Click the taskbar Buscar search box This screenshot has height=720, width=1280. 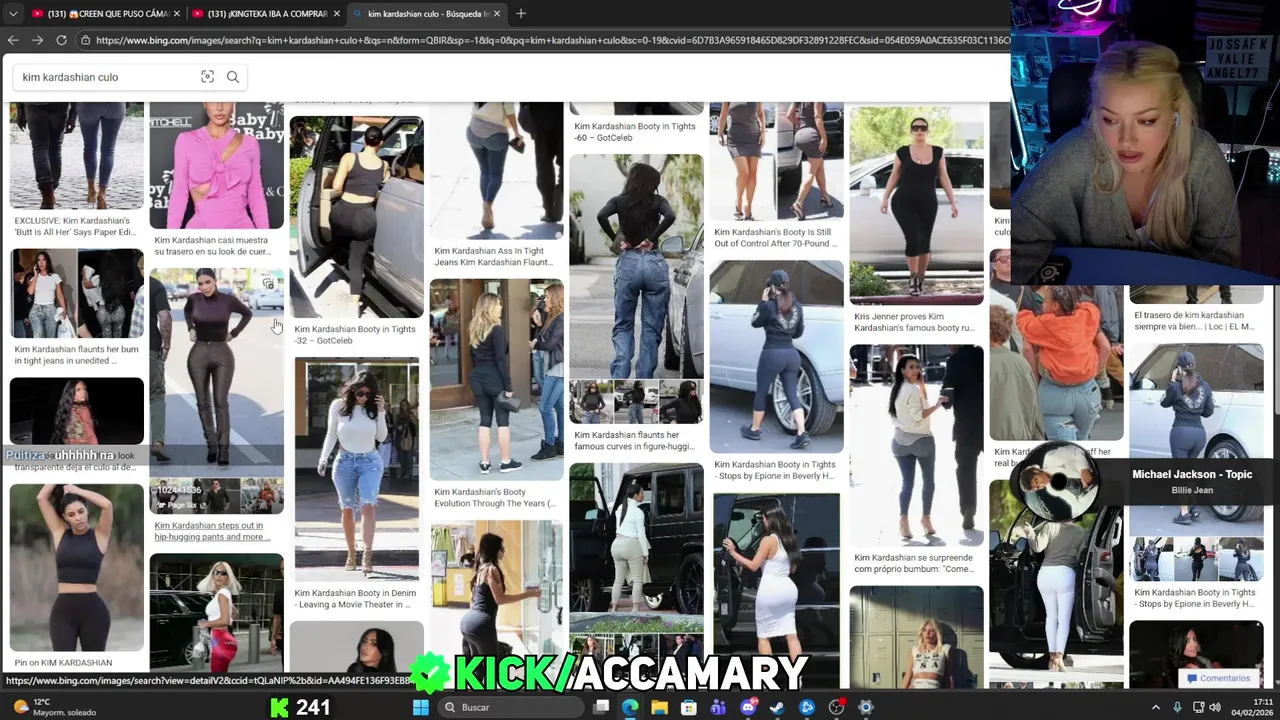(509, 707)
